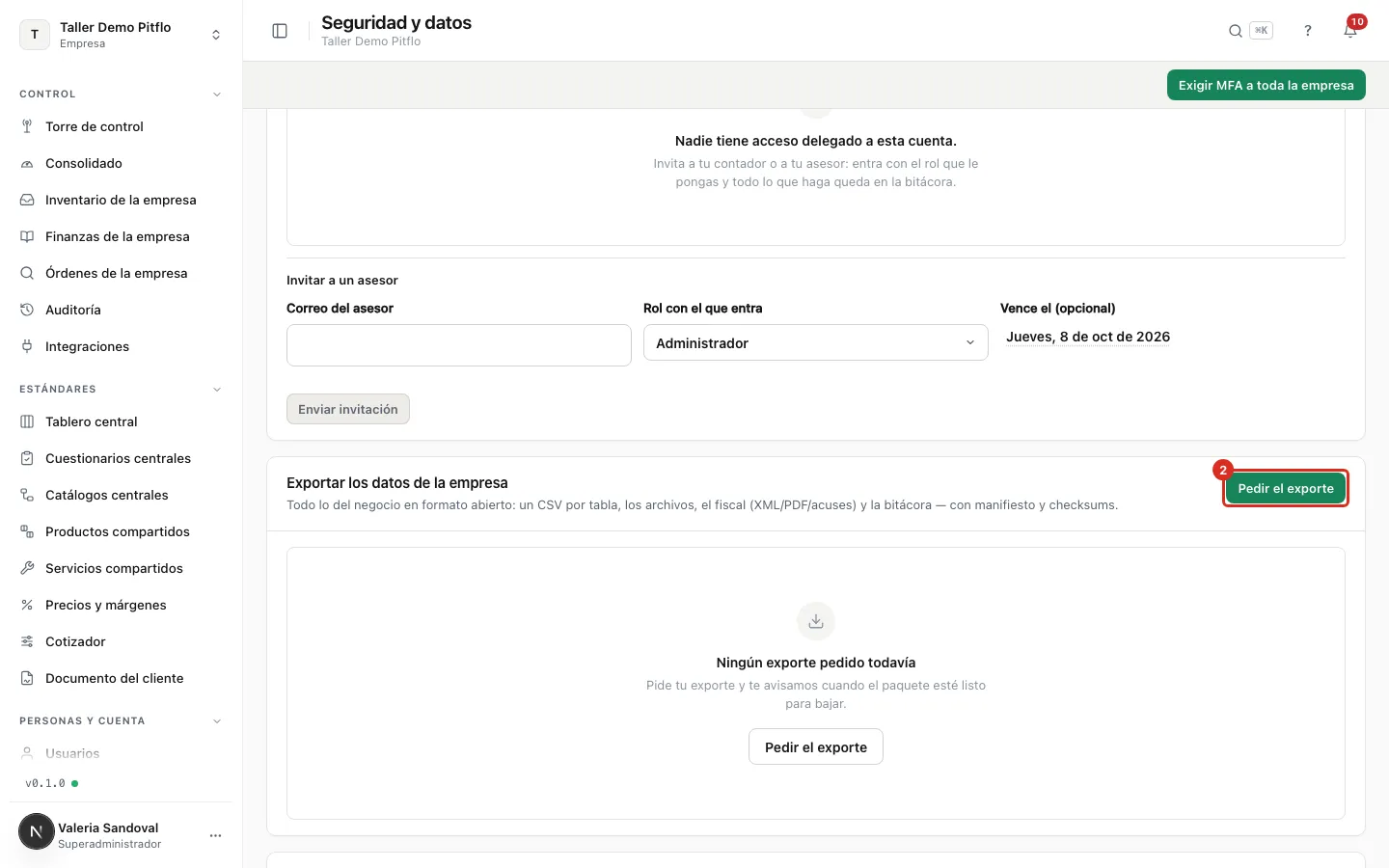Click the v0.1.0 version label
This screenshot has height=868, width=1389.
(x=45, y=783)
